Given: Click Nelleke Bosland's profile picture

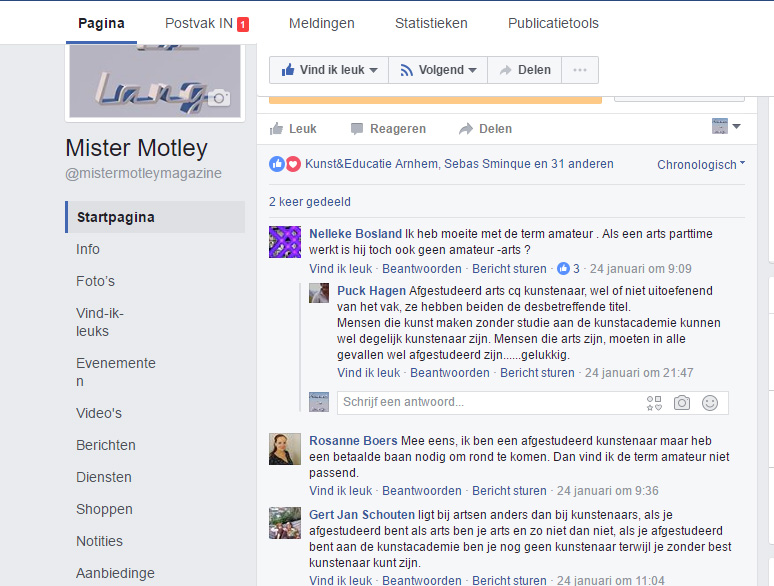Looking at the screenshot, I should (x=285, y=242).
